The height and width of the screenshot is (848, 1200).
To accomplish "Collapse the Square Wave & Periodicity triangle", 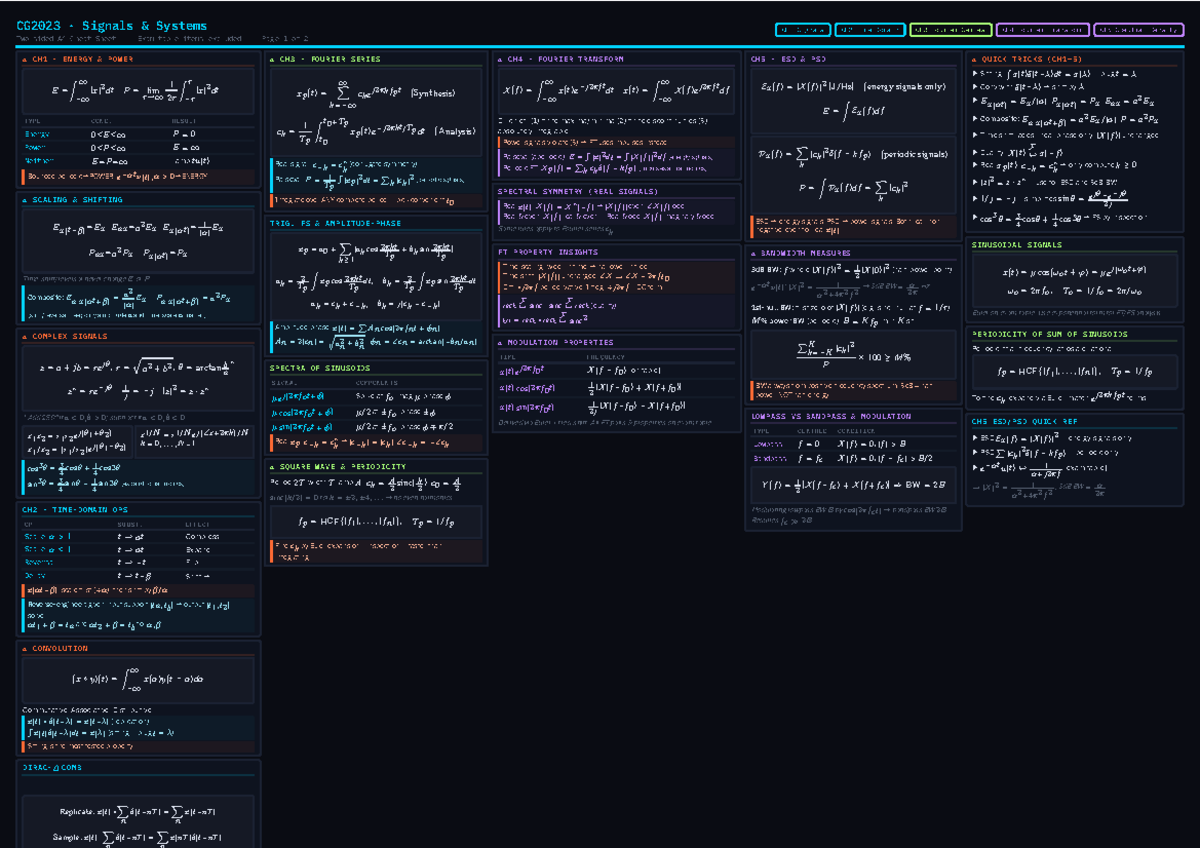I will [274, 467].
